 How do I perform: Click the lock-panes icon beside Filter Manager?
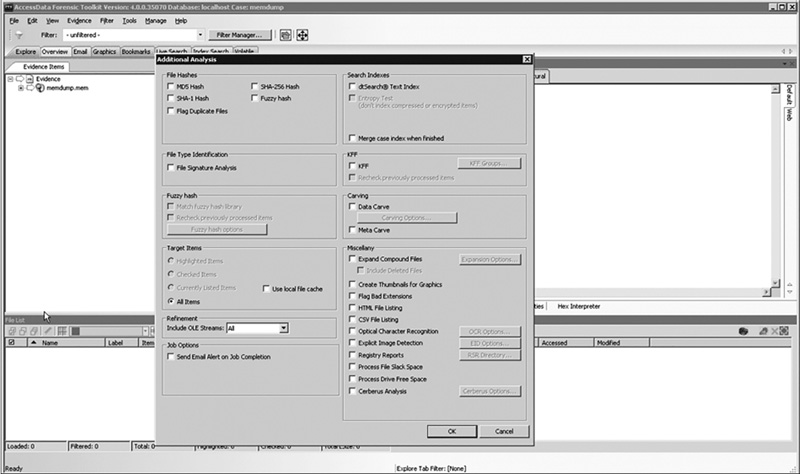(286, 35)
